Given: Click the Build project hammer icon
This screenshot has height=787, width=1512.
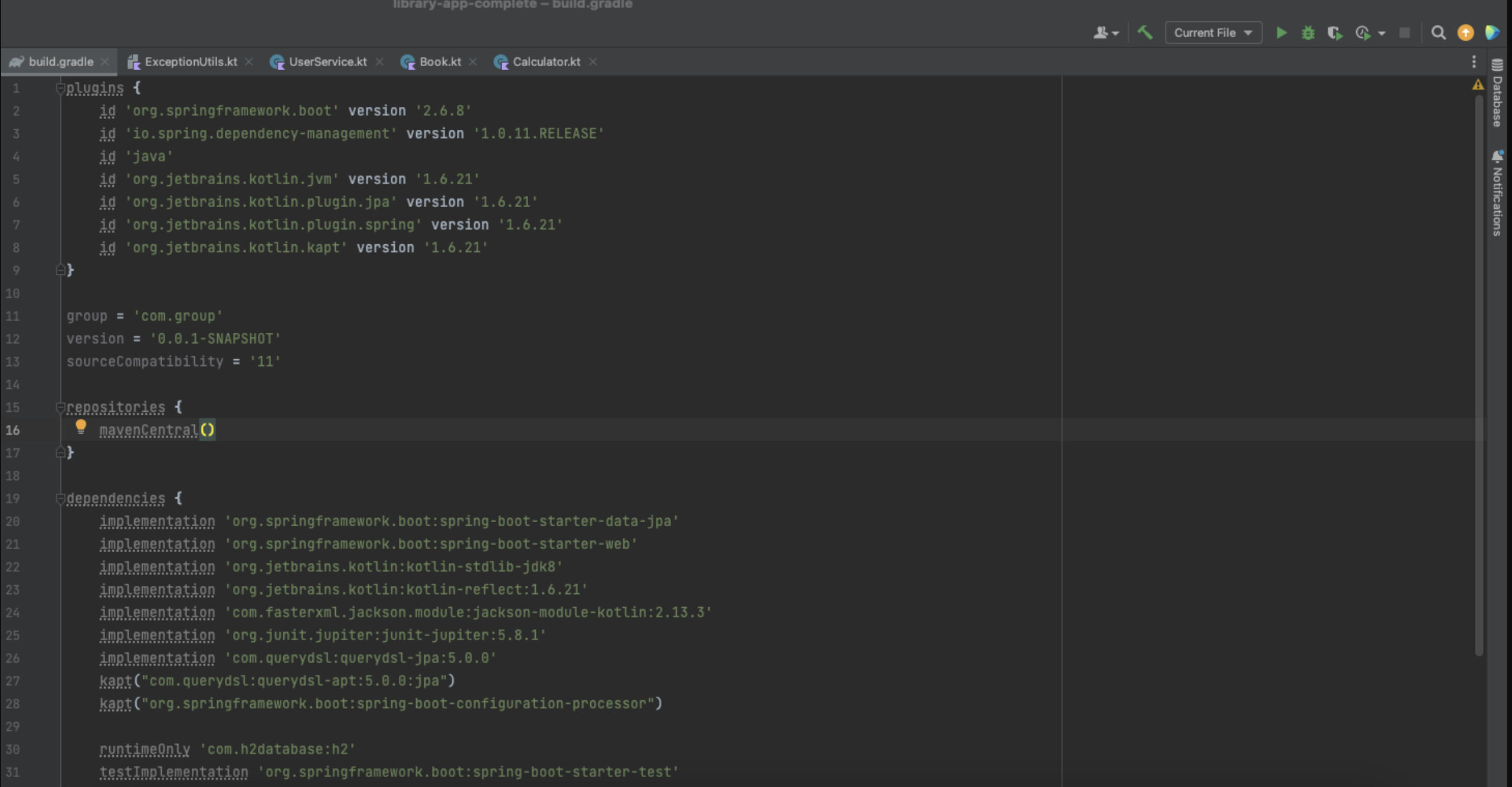Looking at the screenshot, I should pos(1145,32).
